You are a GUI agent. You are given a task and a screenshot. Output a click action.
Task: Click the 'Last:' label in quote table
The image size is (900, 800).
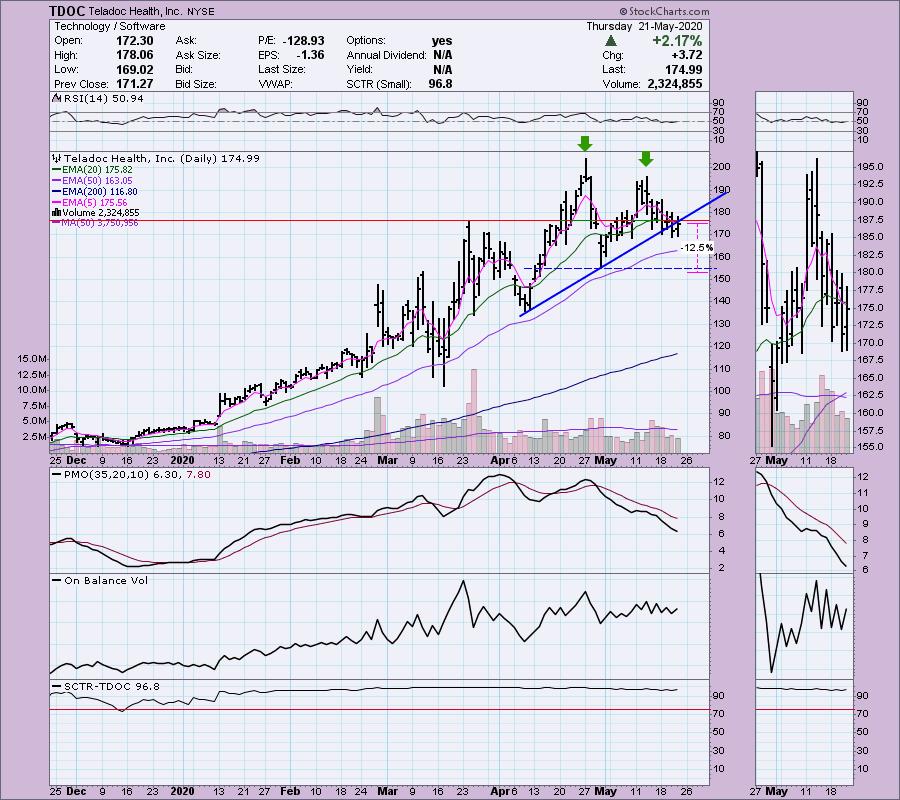click(x=614, y=69)
